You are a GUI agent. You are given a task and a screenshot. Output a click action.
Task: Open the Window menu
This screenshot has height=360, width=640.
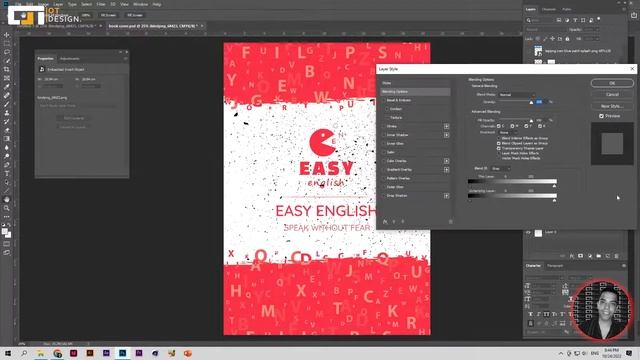tap(140, 4)
